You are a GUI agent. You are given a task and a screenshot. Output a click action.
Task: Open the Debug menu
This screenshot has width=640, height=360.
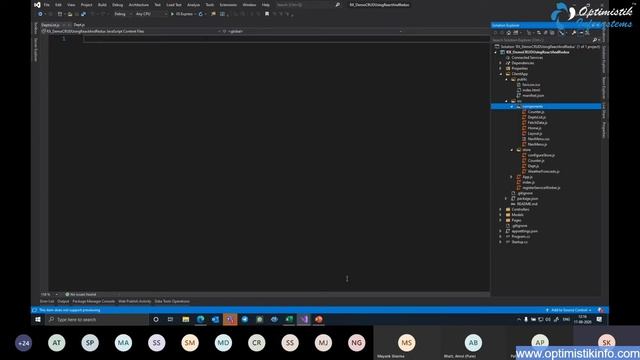click(118, 5)
